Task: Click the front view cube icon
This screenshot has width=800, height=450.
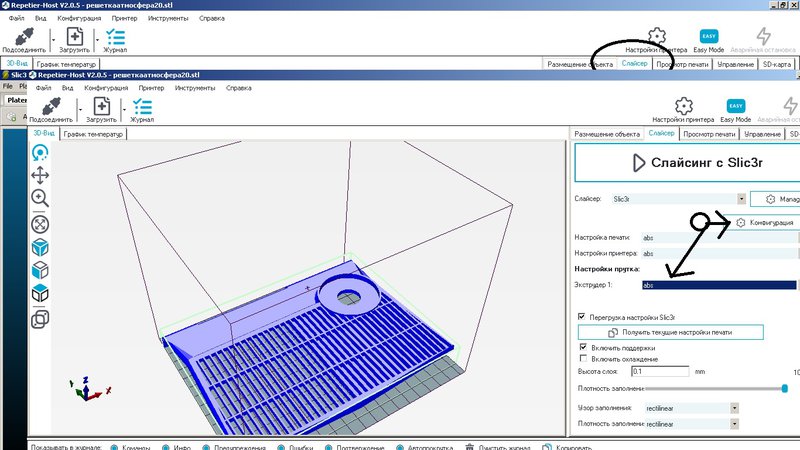Action: coord(40,270)
